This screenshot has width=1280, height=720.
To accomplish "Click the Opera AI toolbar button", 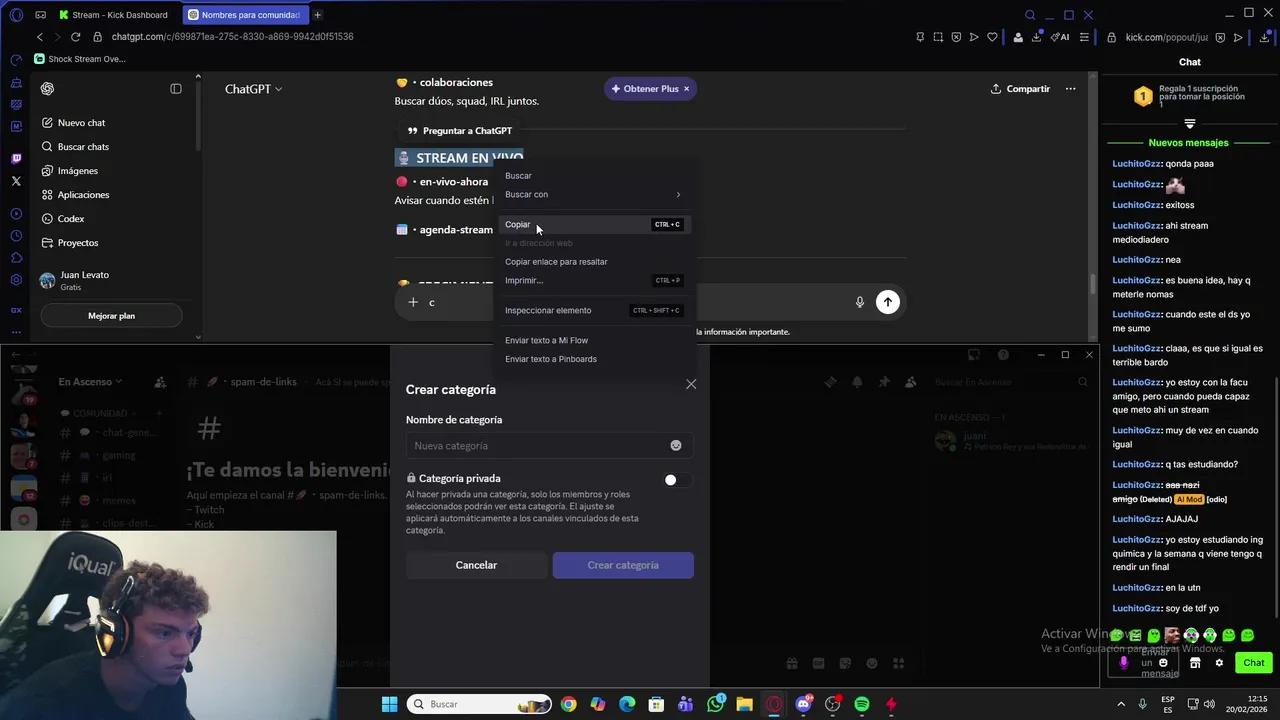I will (1059, 37).
